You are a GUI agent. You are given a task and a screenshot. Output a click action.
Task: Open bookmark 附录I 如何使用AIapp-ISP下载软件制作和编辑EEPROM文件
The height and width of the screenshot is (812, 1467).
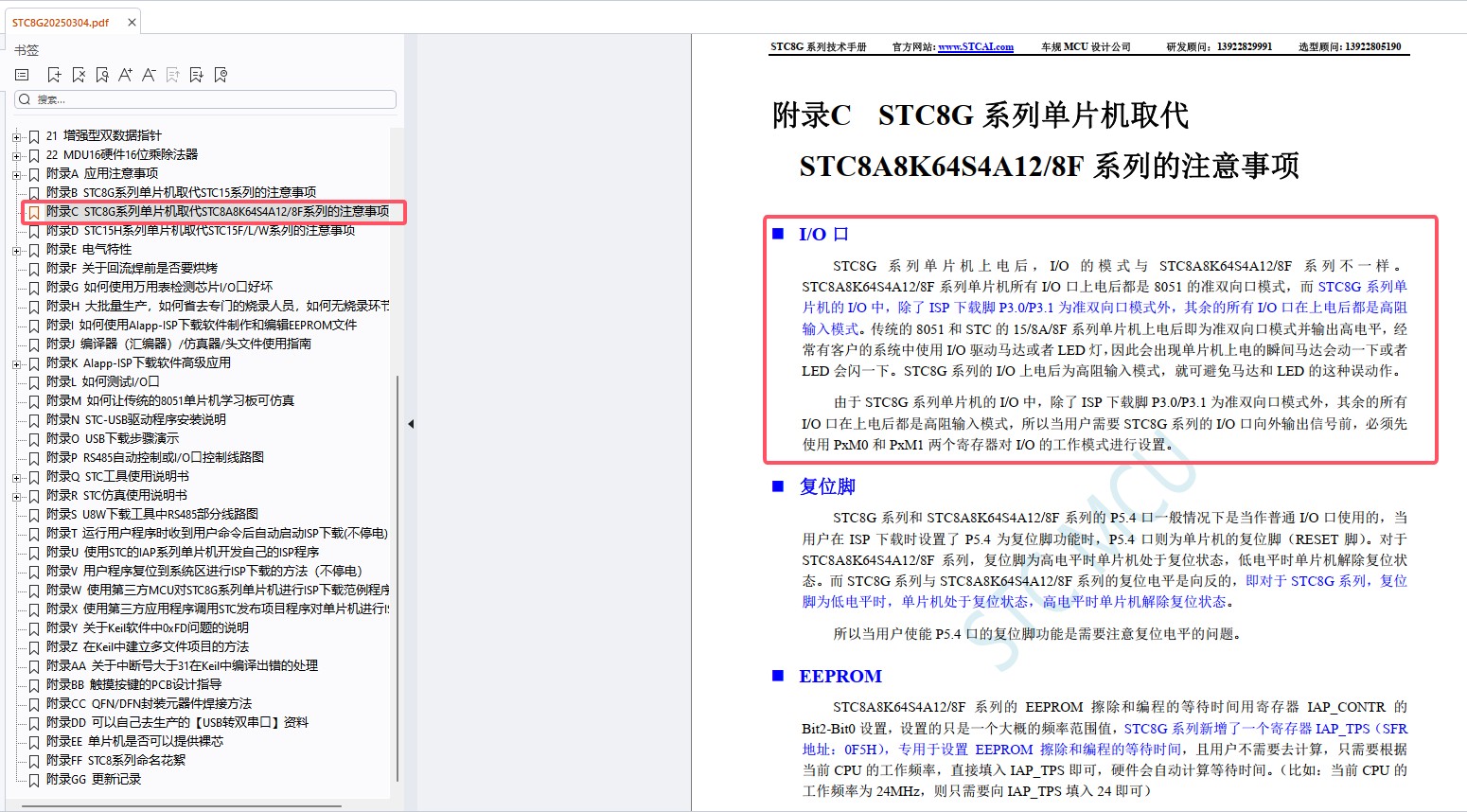[202, 326]
